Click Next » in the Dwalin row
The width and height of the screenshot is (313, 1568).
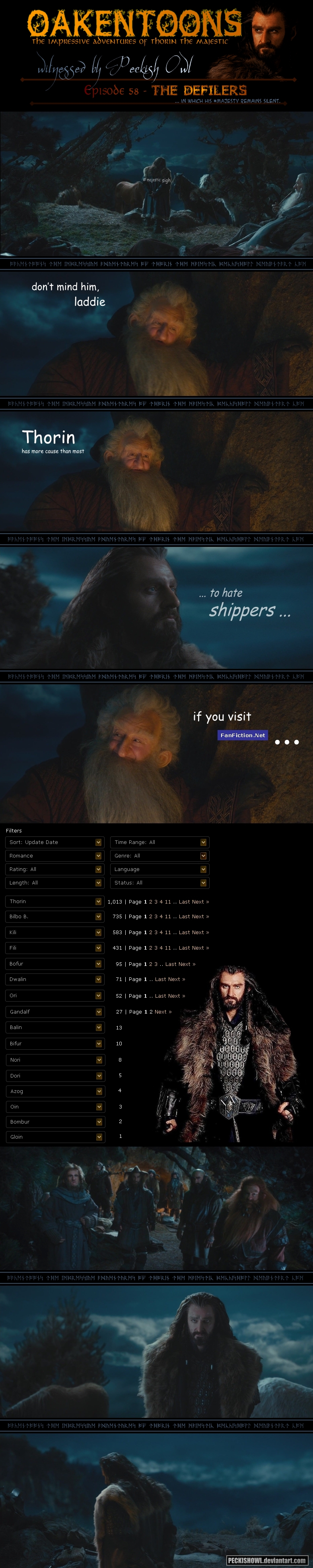177,979
